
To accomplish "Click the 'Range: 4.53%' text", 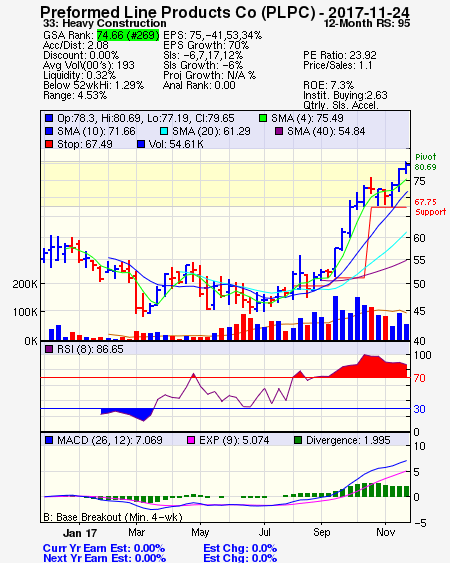I will [x=75, y=96].
